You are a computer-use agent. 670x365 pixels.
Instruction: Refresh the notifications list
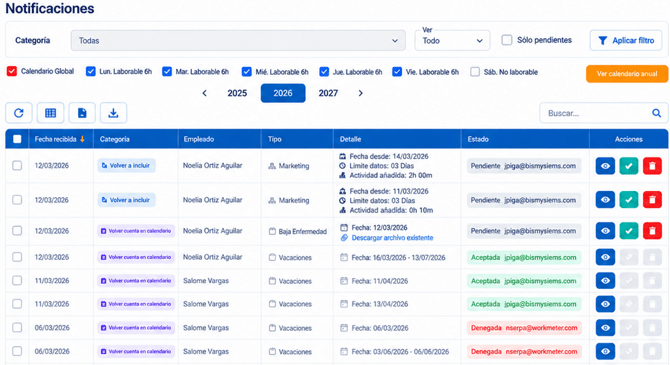[18, 113]
